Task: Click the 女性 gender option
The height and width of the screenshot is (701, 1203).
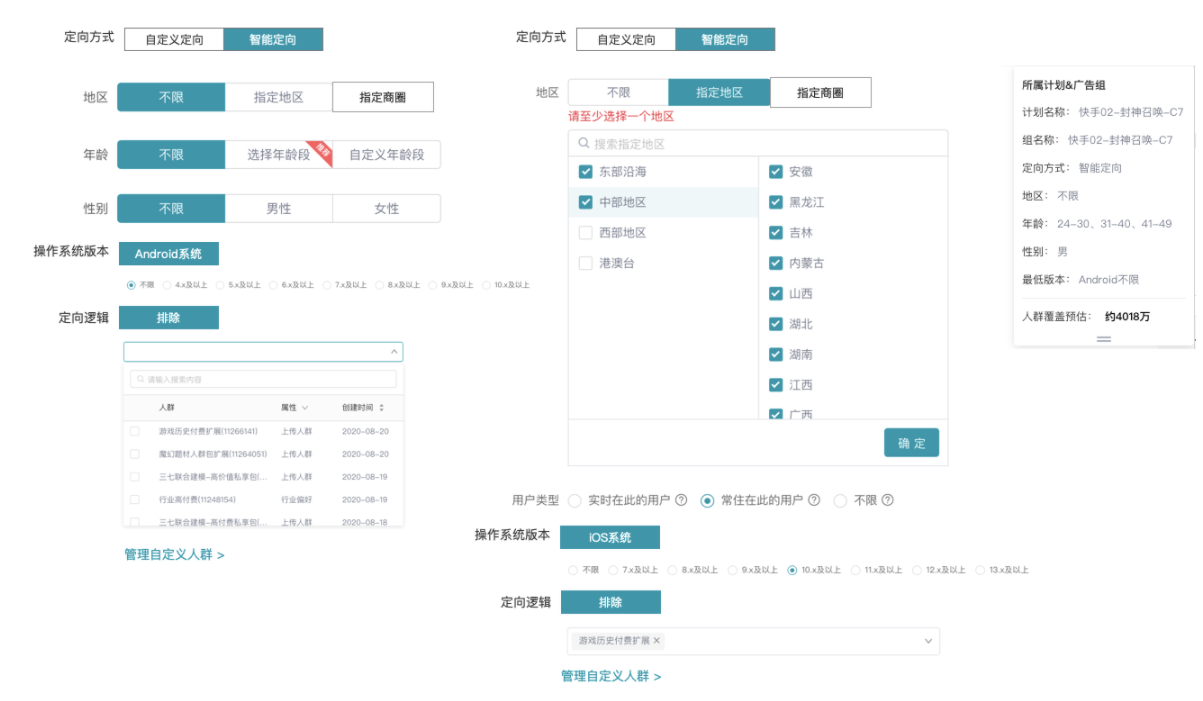Action: pyautogui.click(x=386, y=208)
